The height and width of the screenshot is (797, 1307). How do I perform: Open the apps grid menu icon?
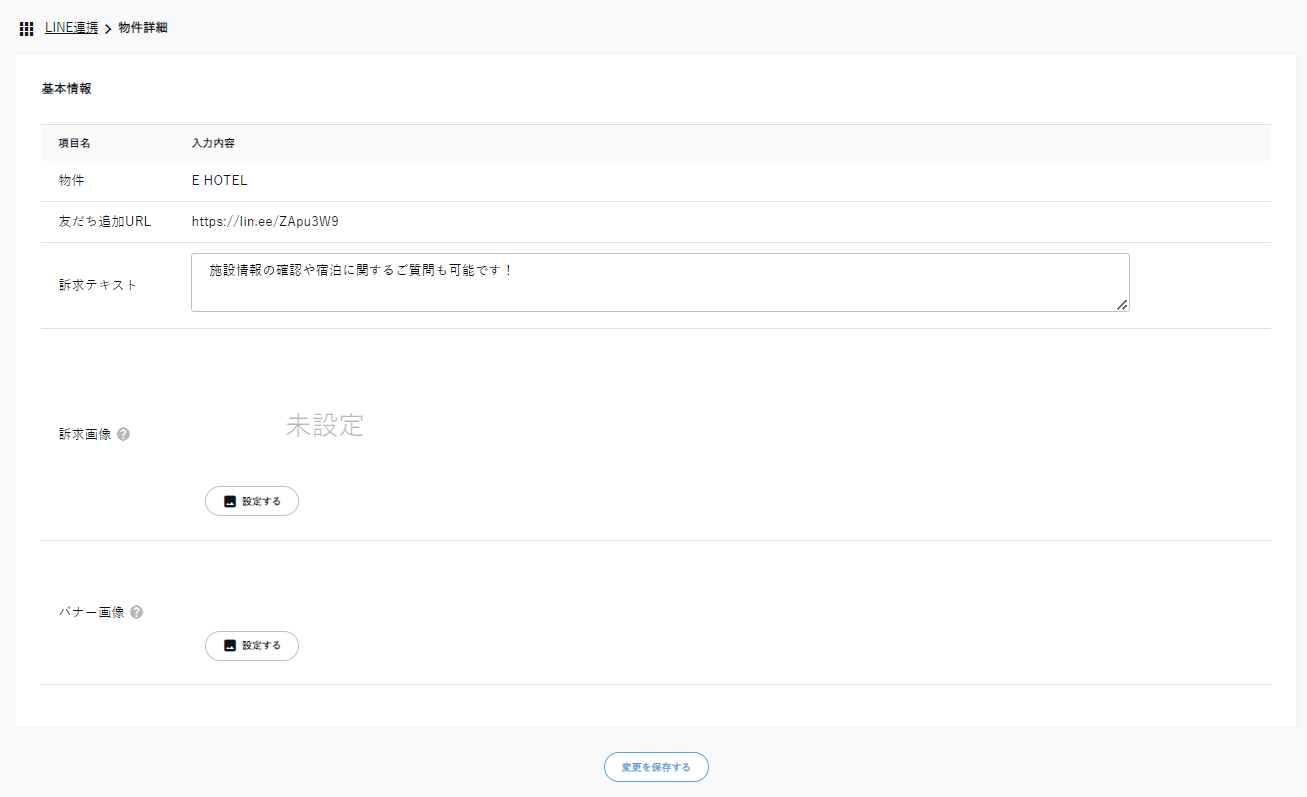point(27,29)
